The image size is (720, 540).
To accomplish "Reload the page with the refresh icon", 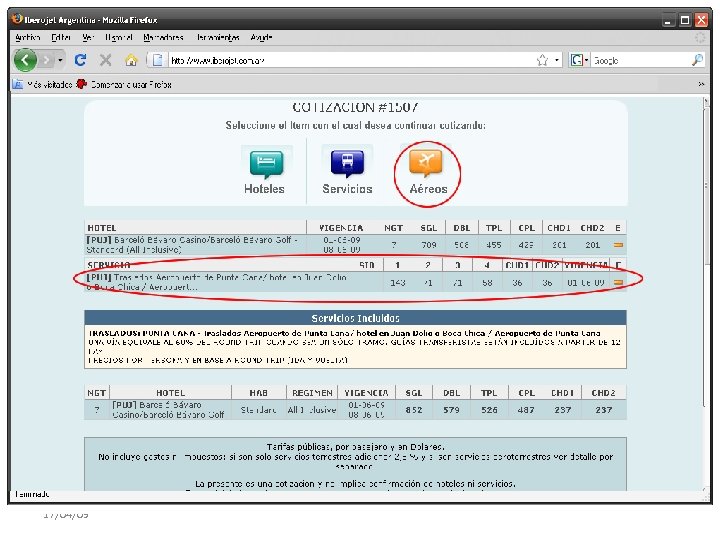I will coord(80,60).
